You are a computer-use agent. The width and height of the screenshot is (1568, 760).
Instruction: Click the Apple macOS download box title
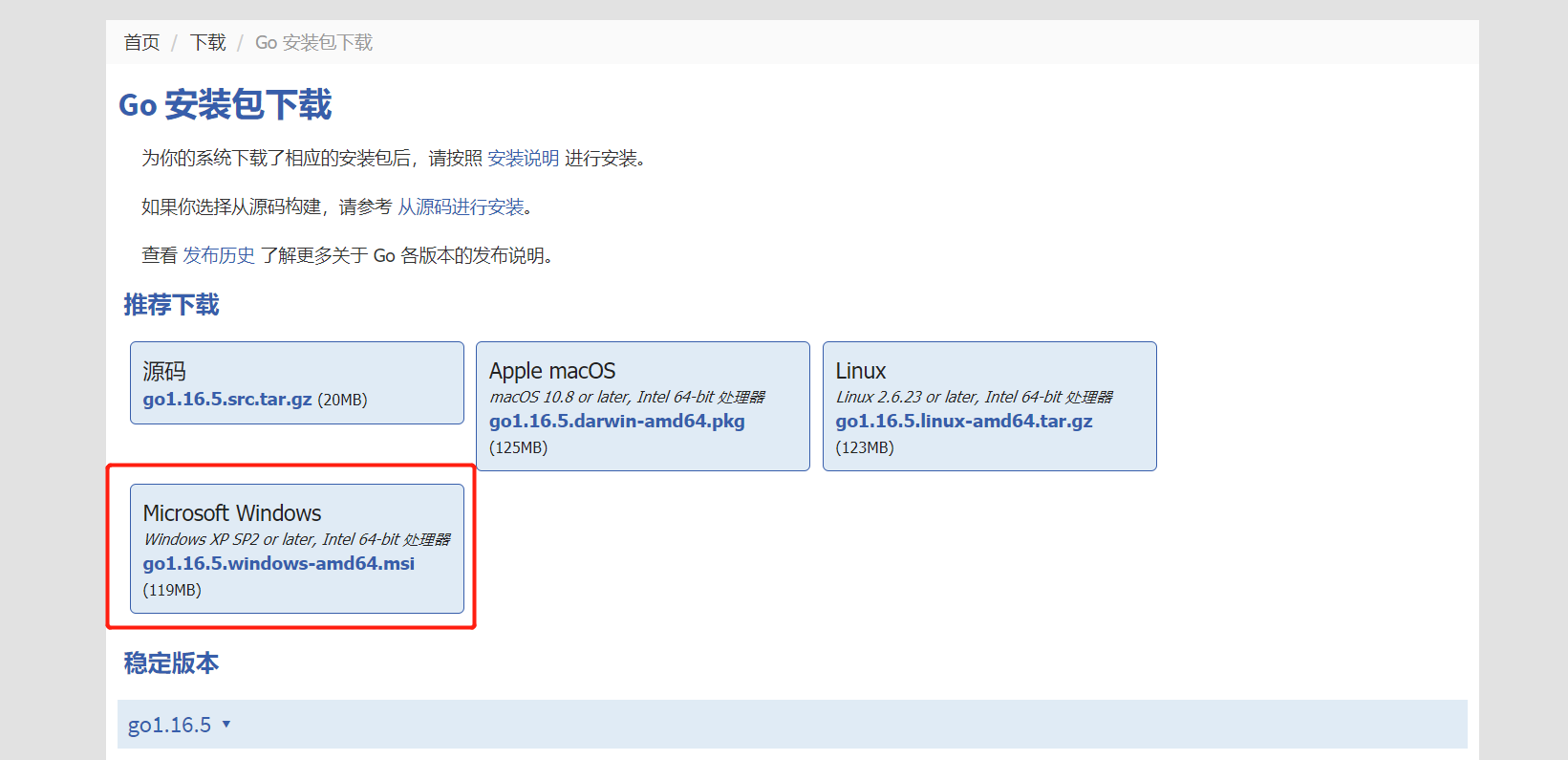552,371
